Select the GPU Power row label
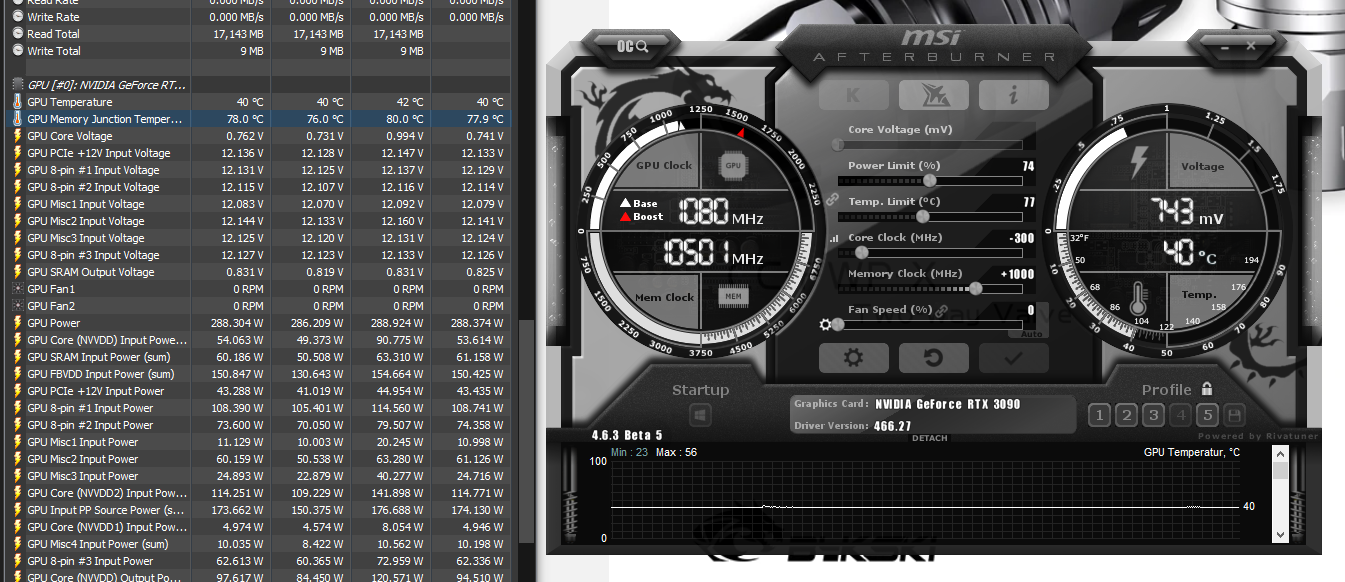The image size is (1345, 582). 54,323
